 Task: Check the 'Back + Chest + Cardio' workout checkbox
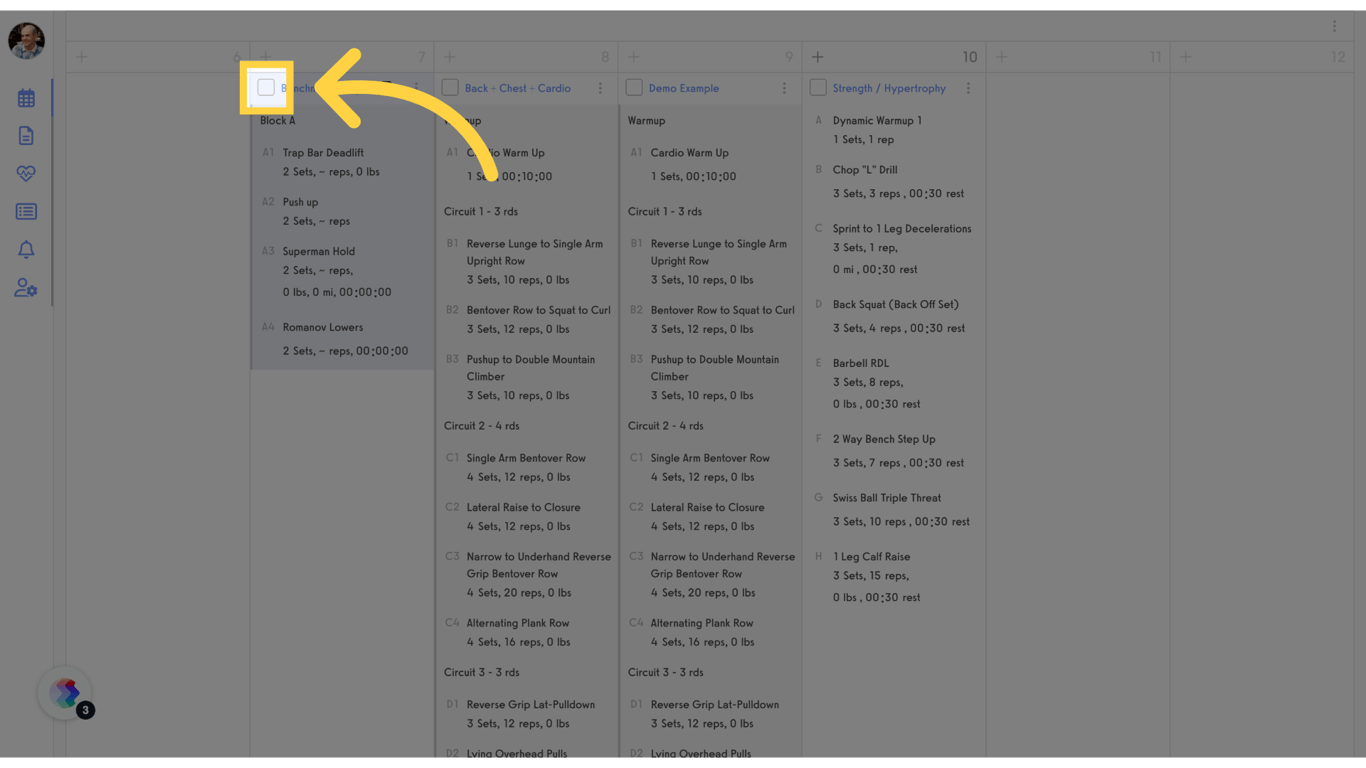point(450,88)
